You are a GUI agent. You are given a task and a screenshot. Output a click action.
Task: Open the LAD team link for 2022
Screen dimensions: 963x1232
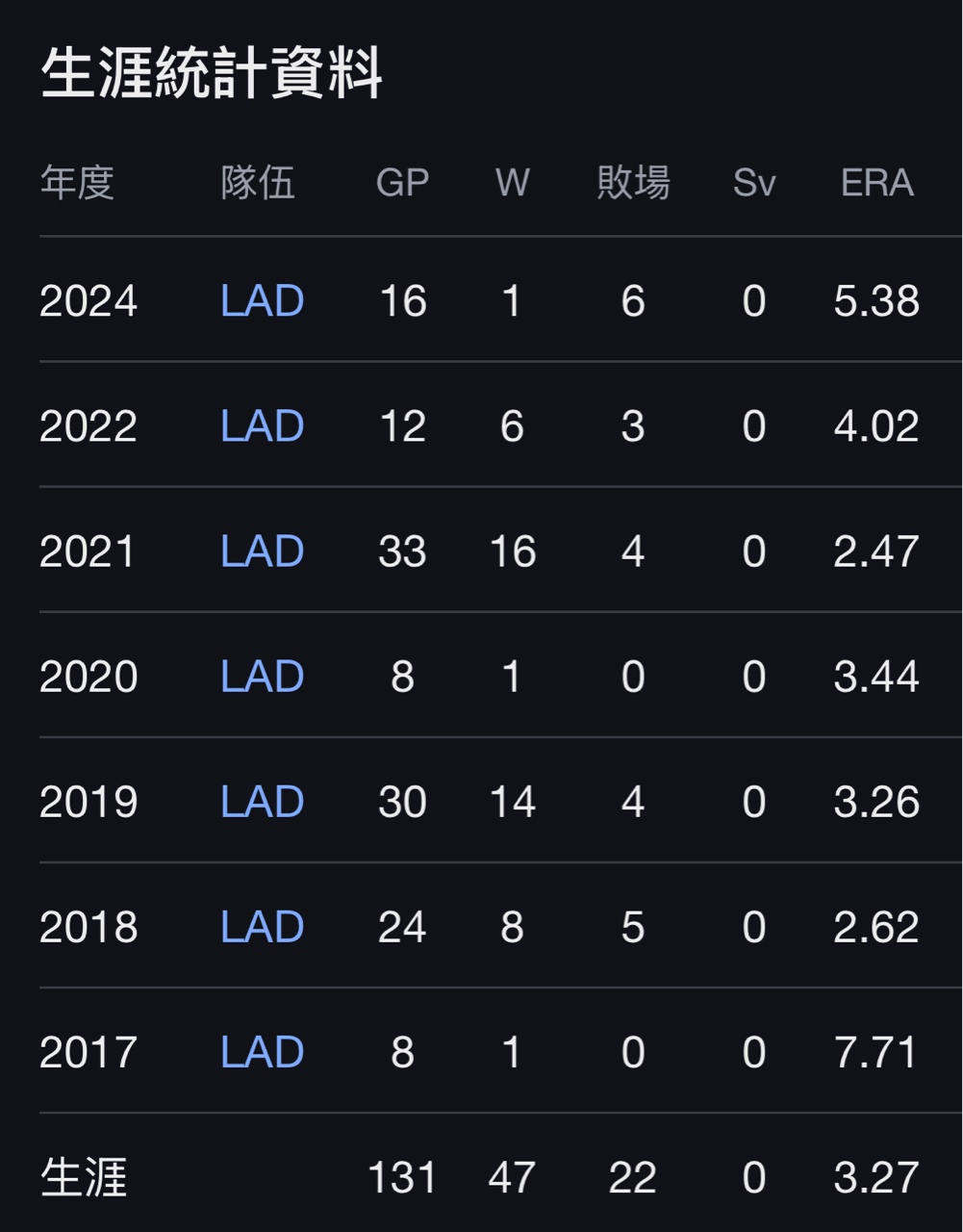click(x=262, y=426)
